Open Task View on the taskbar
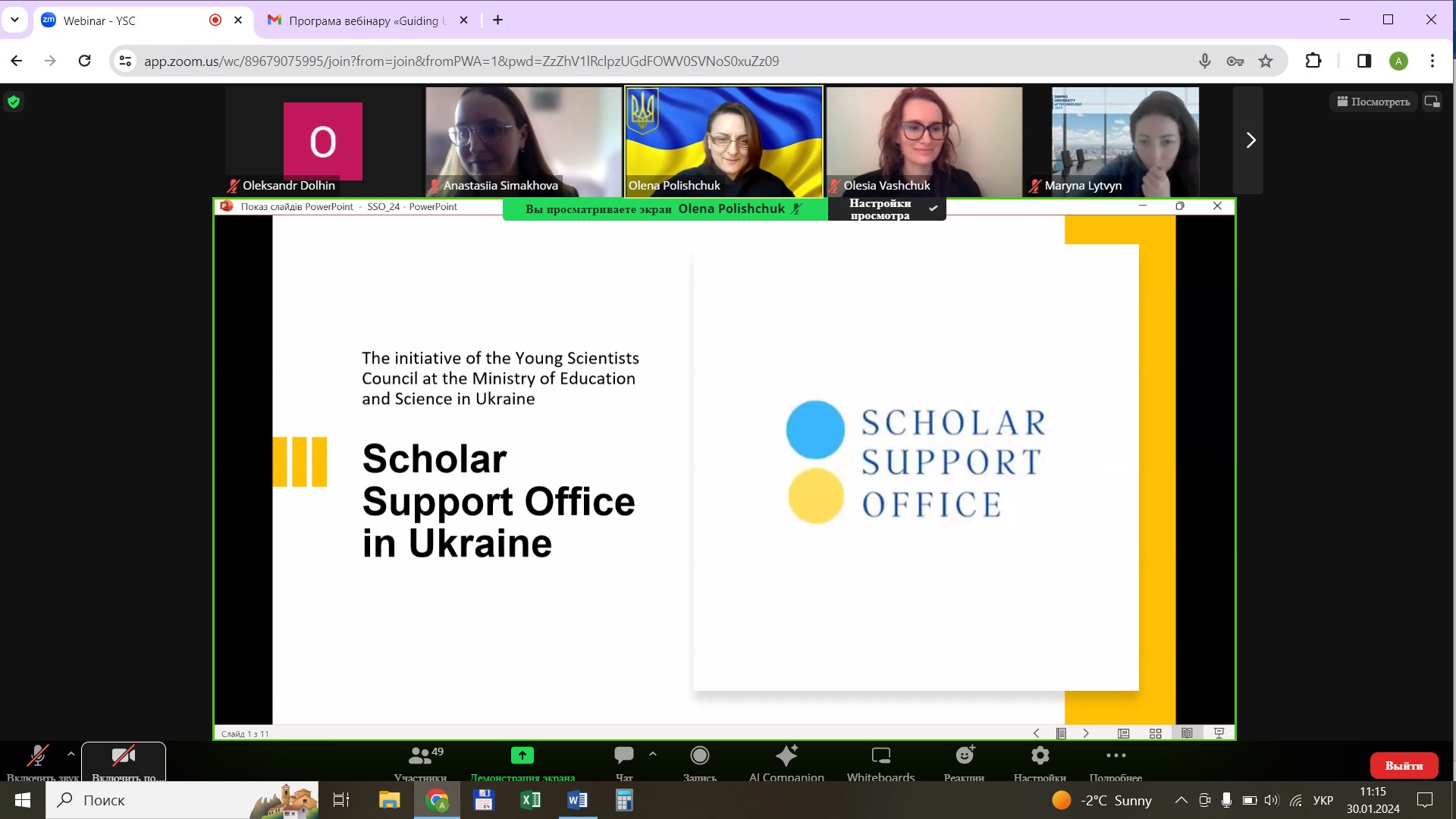This screenshot has height=819, width=1456. tap(341, 800)
